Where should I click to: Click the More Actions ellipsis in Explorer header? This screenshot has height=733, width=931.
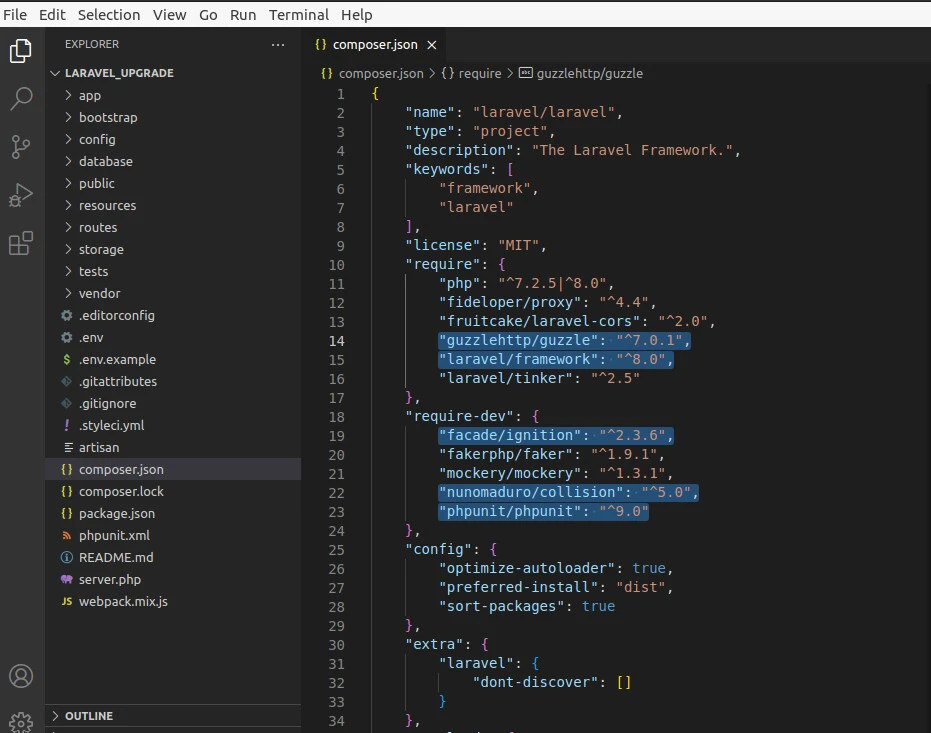(277, 44)
